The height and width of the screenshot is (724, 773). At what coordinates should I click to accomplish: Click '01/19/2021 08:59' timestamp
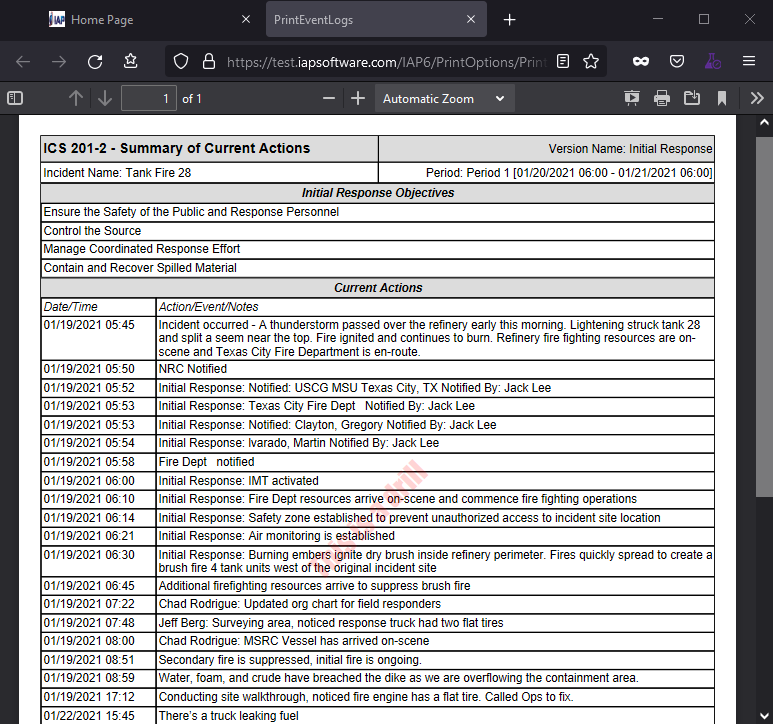[x=89, y=678]
